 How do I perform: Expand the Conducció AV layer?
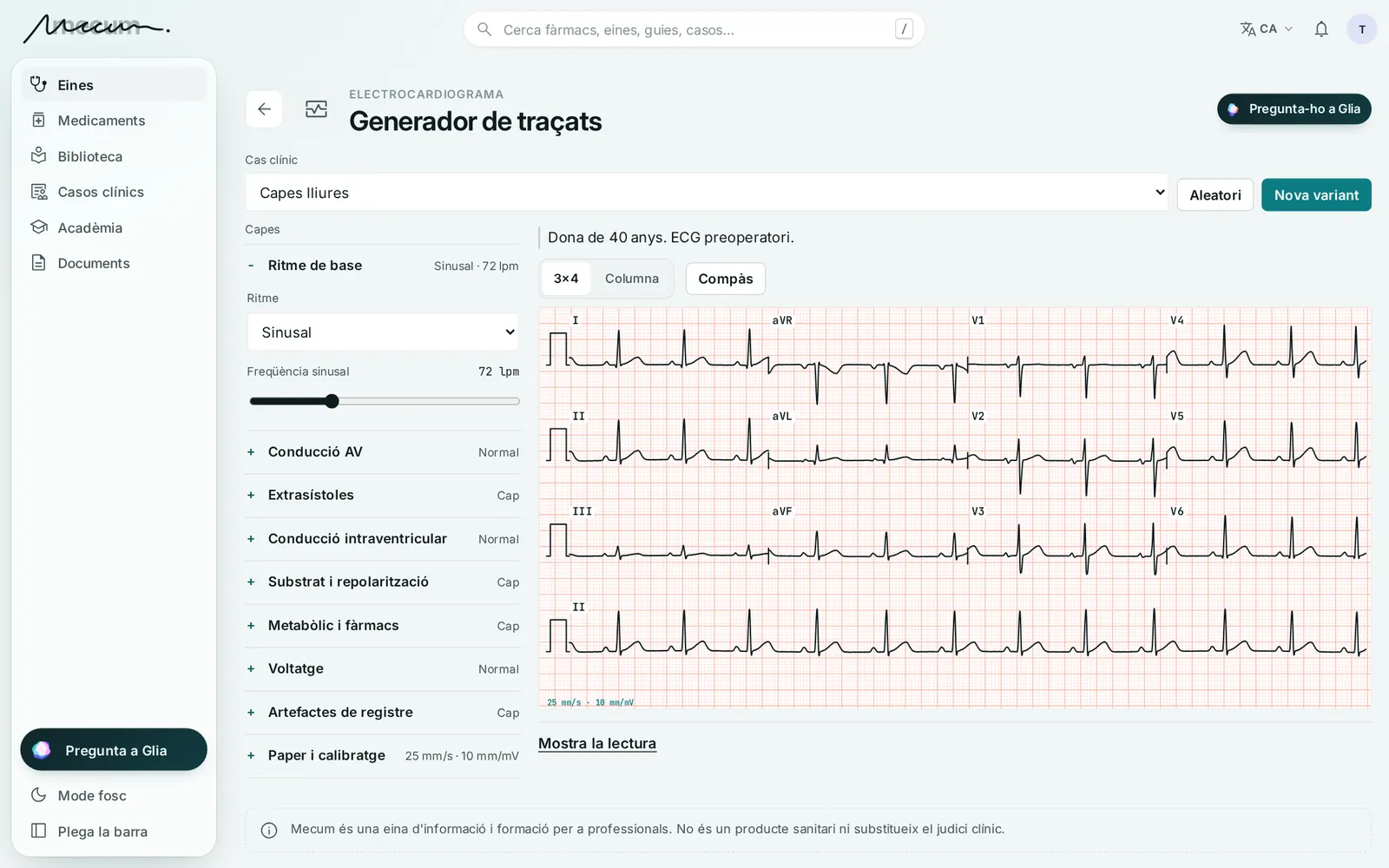click(x=383, y=452)
